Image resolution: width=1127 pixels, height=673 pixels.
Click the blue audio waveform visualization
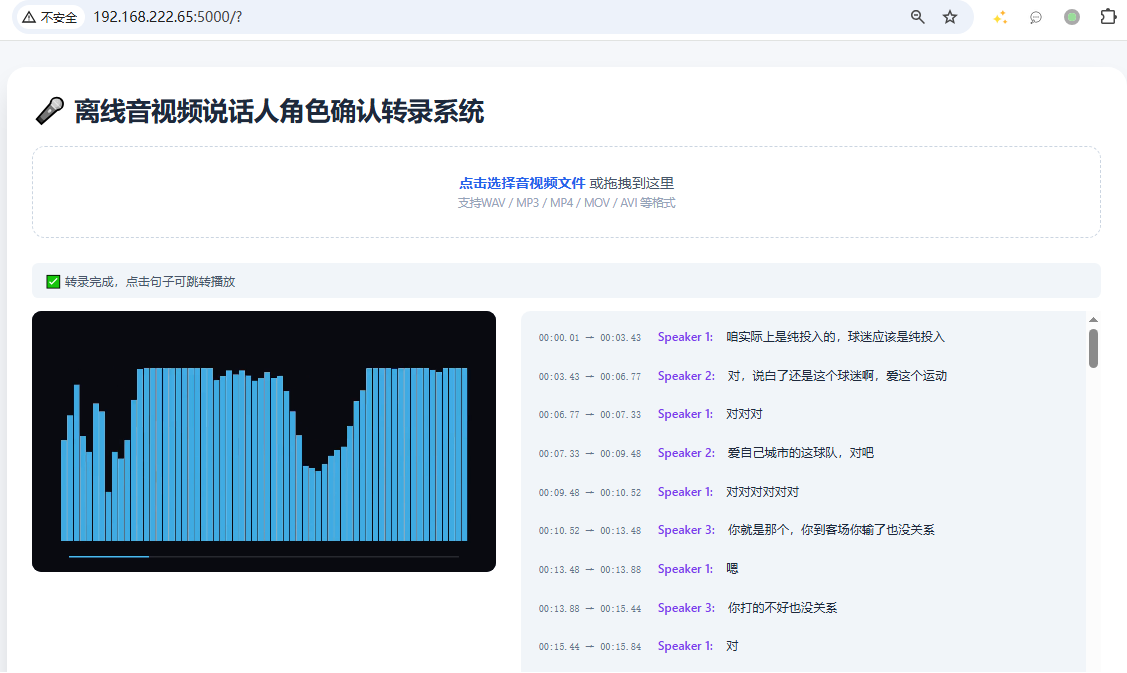tap(264, 454)
